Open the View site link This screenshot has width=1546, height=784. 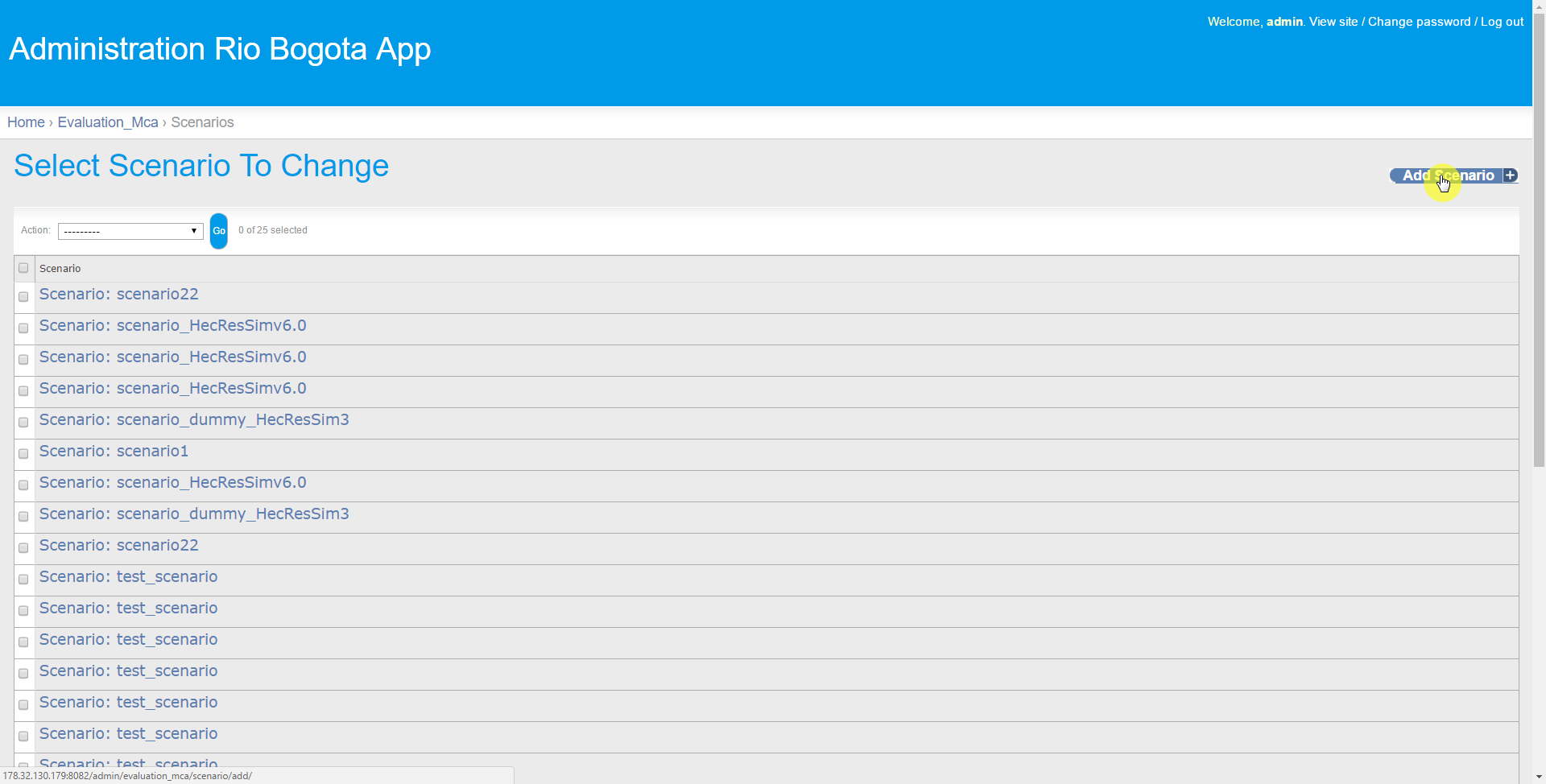pyautogui.click(x=1333, y=22)
